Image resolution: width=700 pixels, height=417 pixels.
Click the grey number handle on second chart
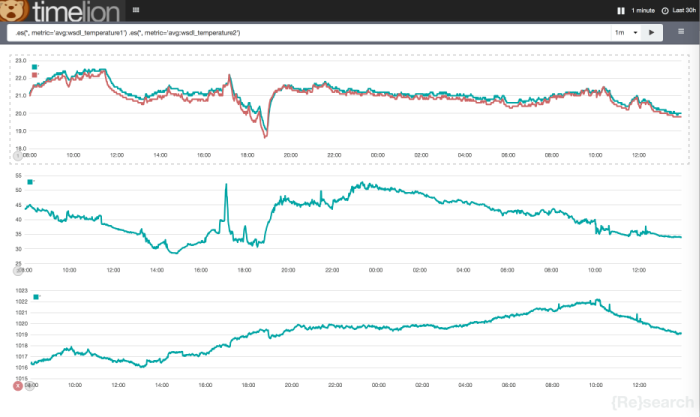point(17,271)
